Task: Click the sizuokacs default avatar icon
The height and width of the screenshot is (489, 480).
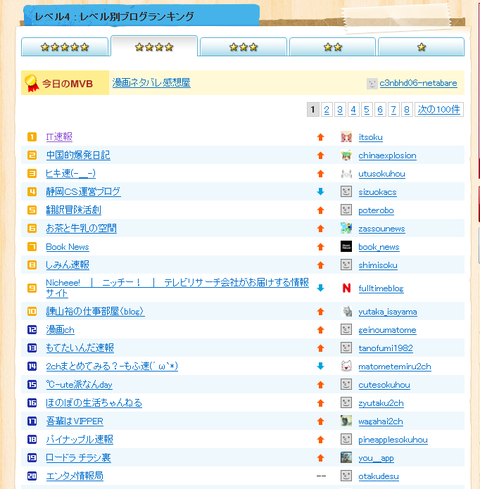Action: pyautogui.click(x=346, y=192)
